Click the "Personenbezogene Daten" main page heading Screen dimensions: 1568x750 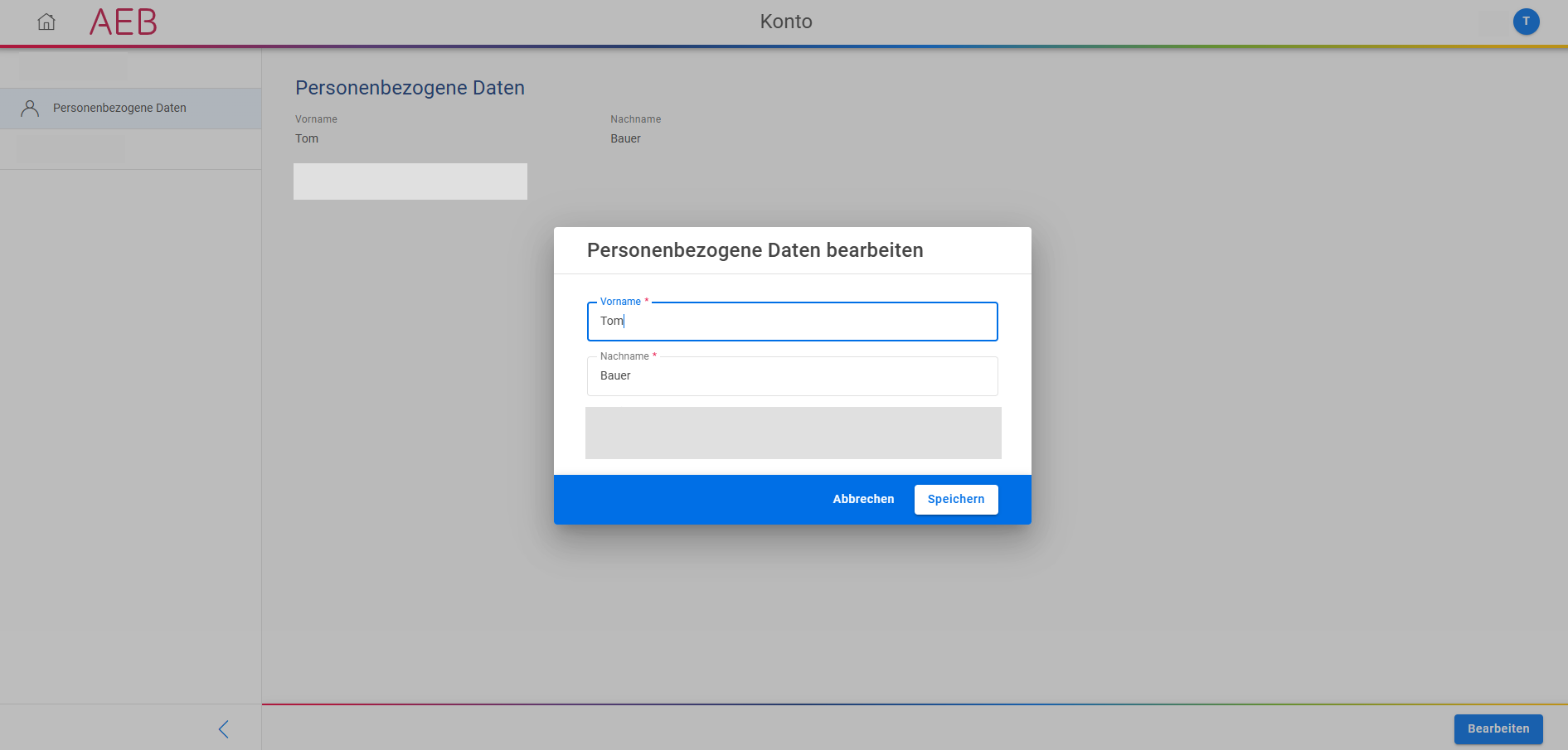(410, 88)
